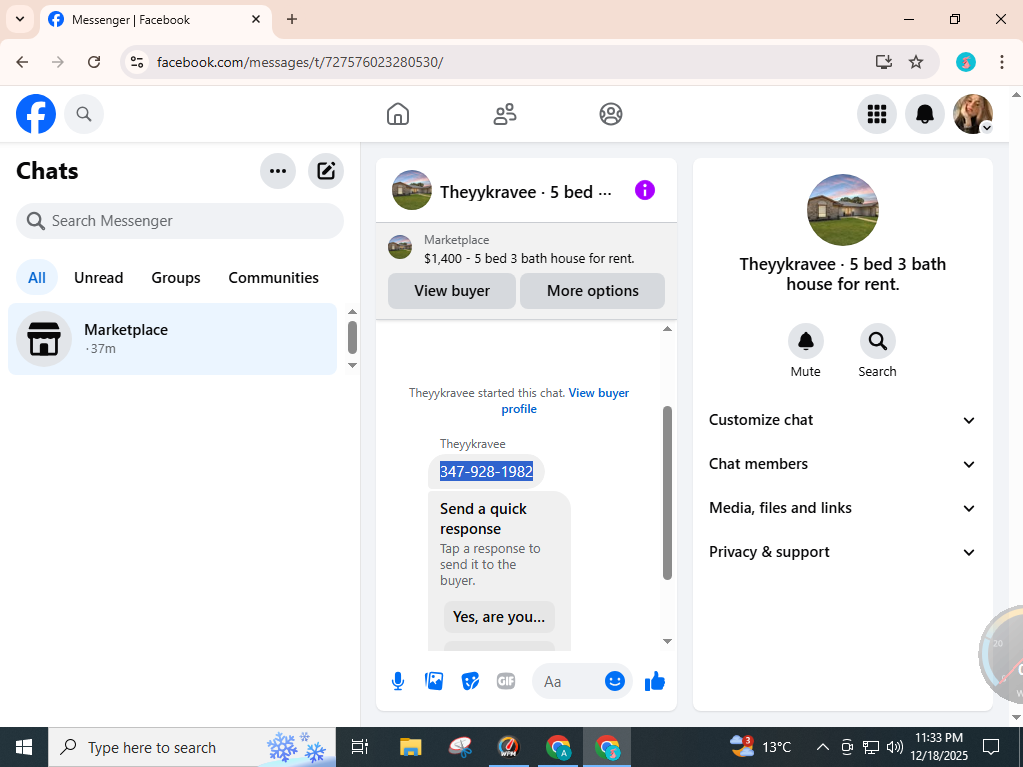
Task: Select the Unread chats filter tab
Action: coord(99,278)
